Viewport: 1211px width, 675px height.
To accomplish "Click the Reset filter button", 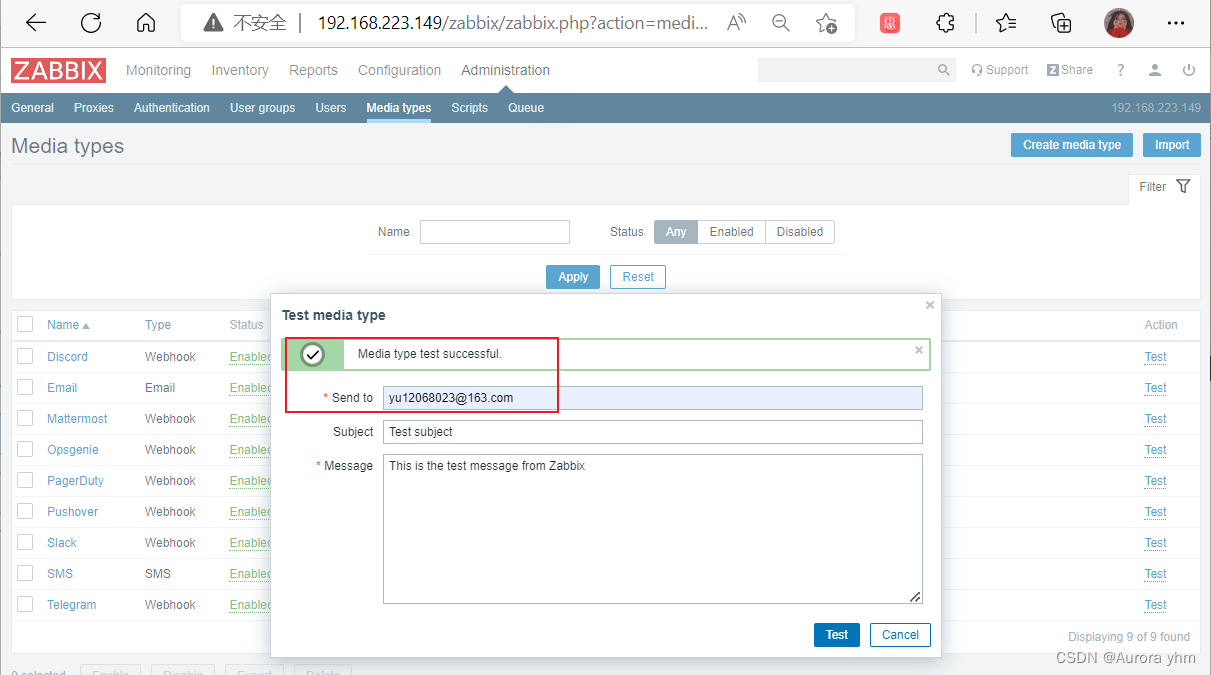I will 638,277.
